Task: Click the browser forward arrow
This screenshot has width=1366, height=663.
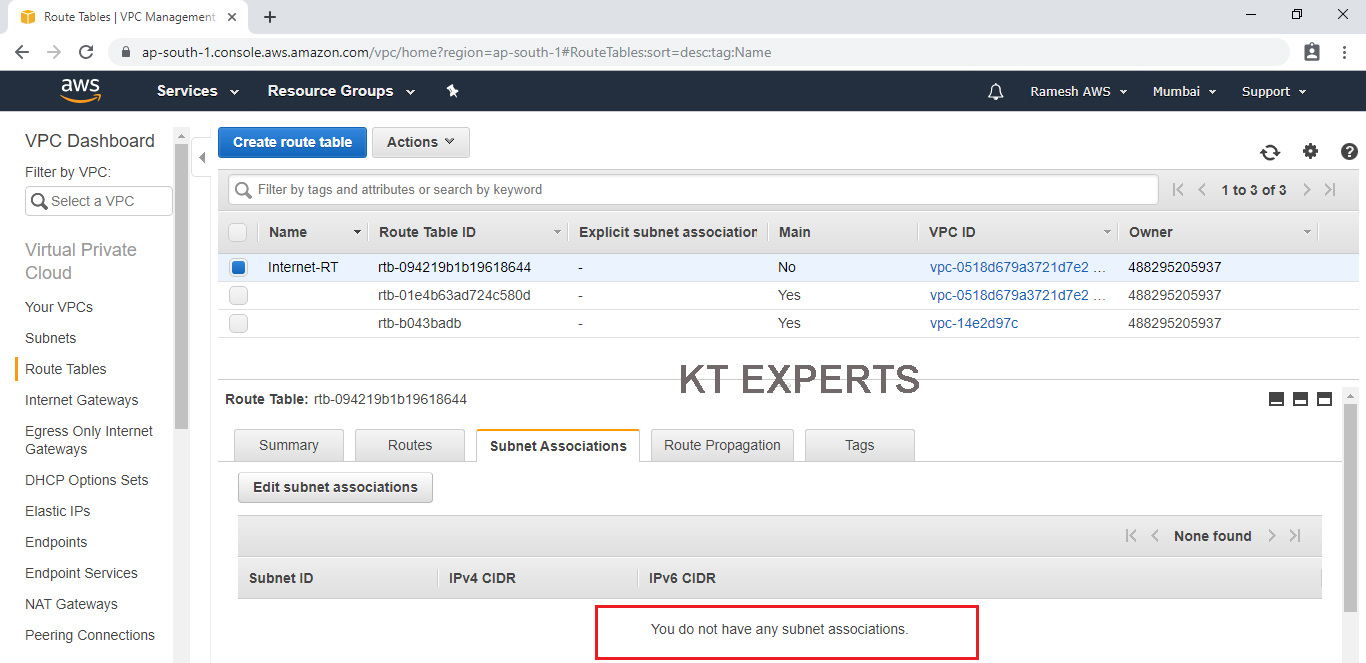Action: click(x=54, y=52)
